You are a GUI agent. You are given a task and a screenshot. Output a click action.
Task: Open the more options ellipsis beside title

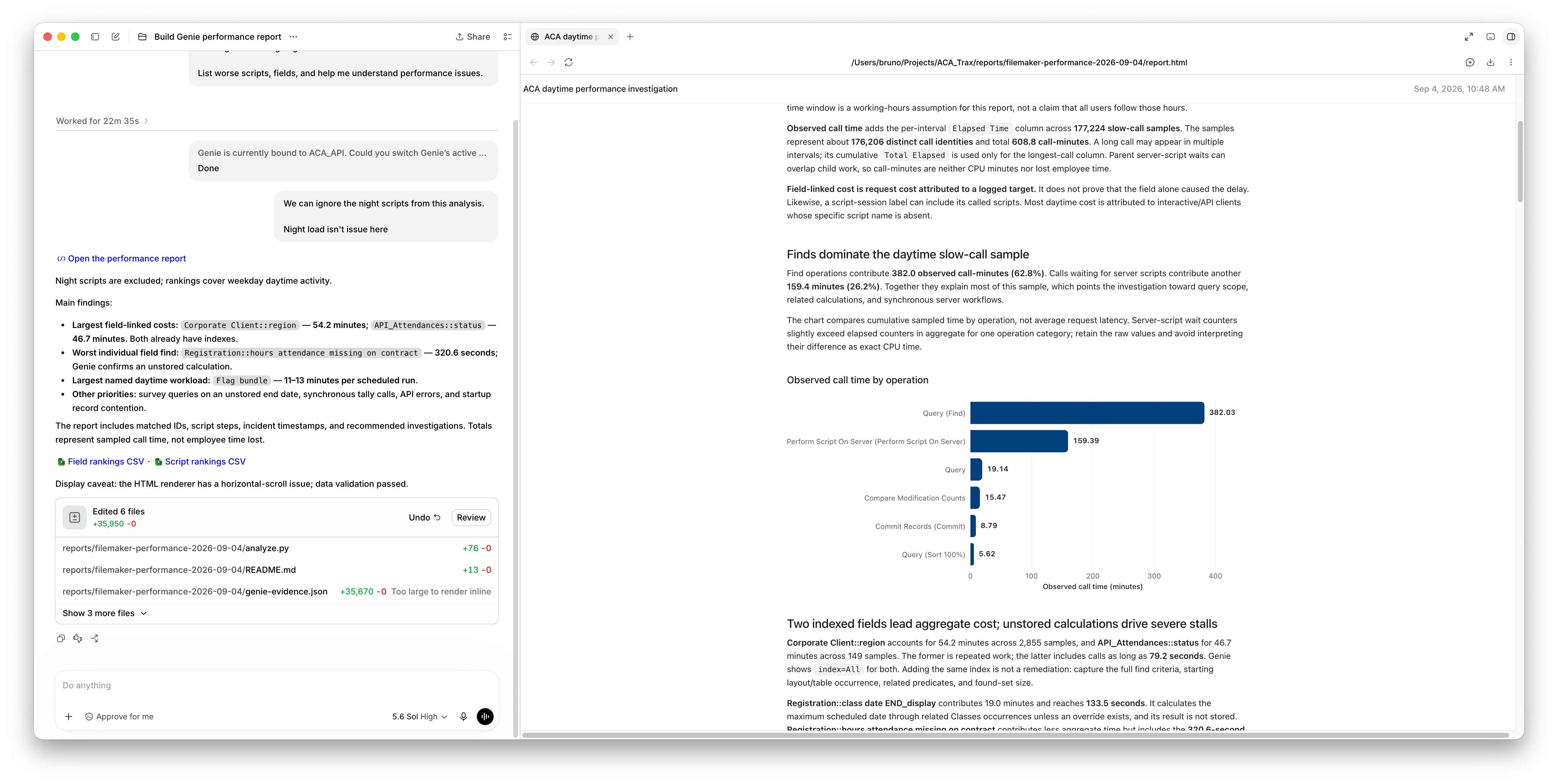pyautogui.click(x=293, y=37)
